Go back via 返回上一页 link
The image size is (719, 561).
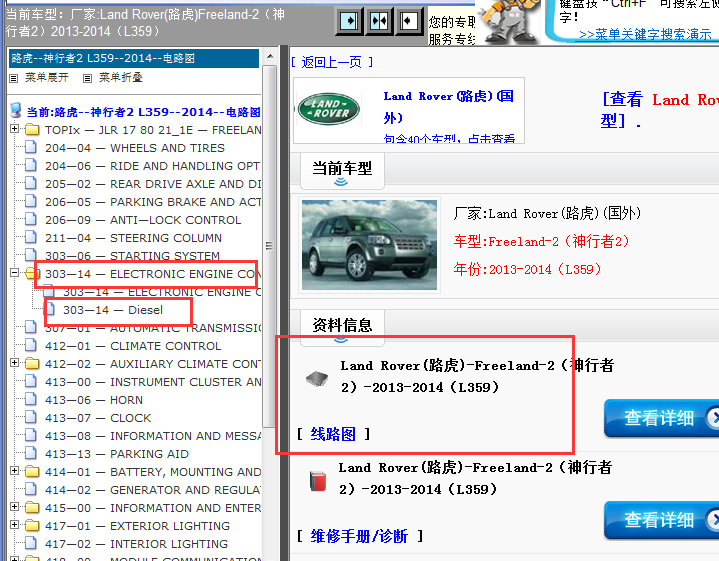332,62
